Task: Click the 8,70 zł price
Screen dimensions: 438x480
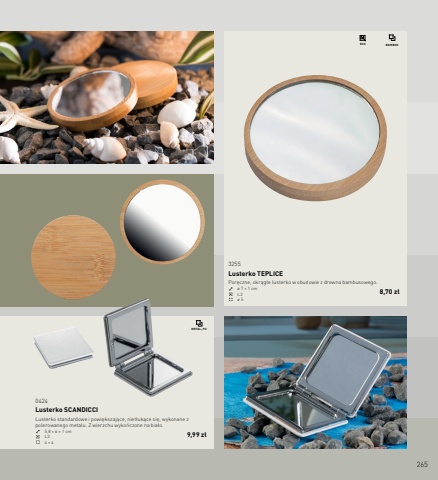Action: click(x=389, y=292)
